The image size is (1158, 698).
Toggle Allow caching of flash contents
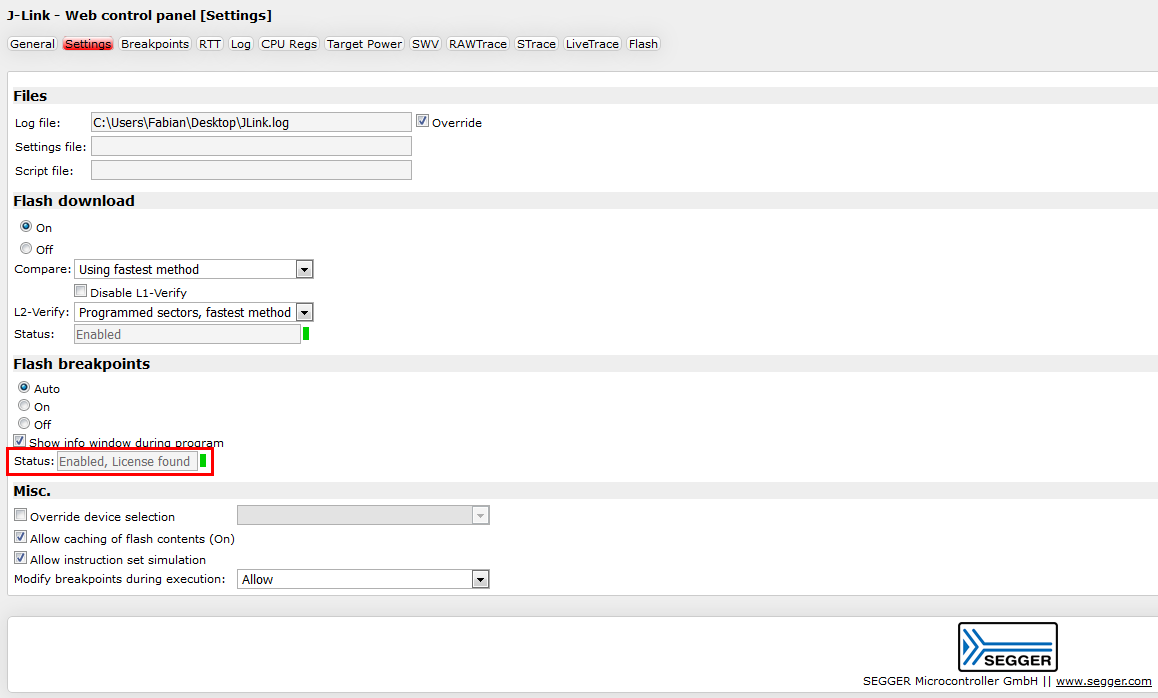(21, 537)
